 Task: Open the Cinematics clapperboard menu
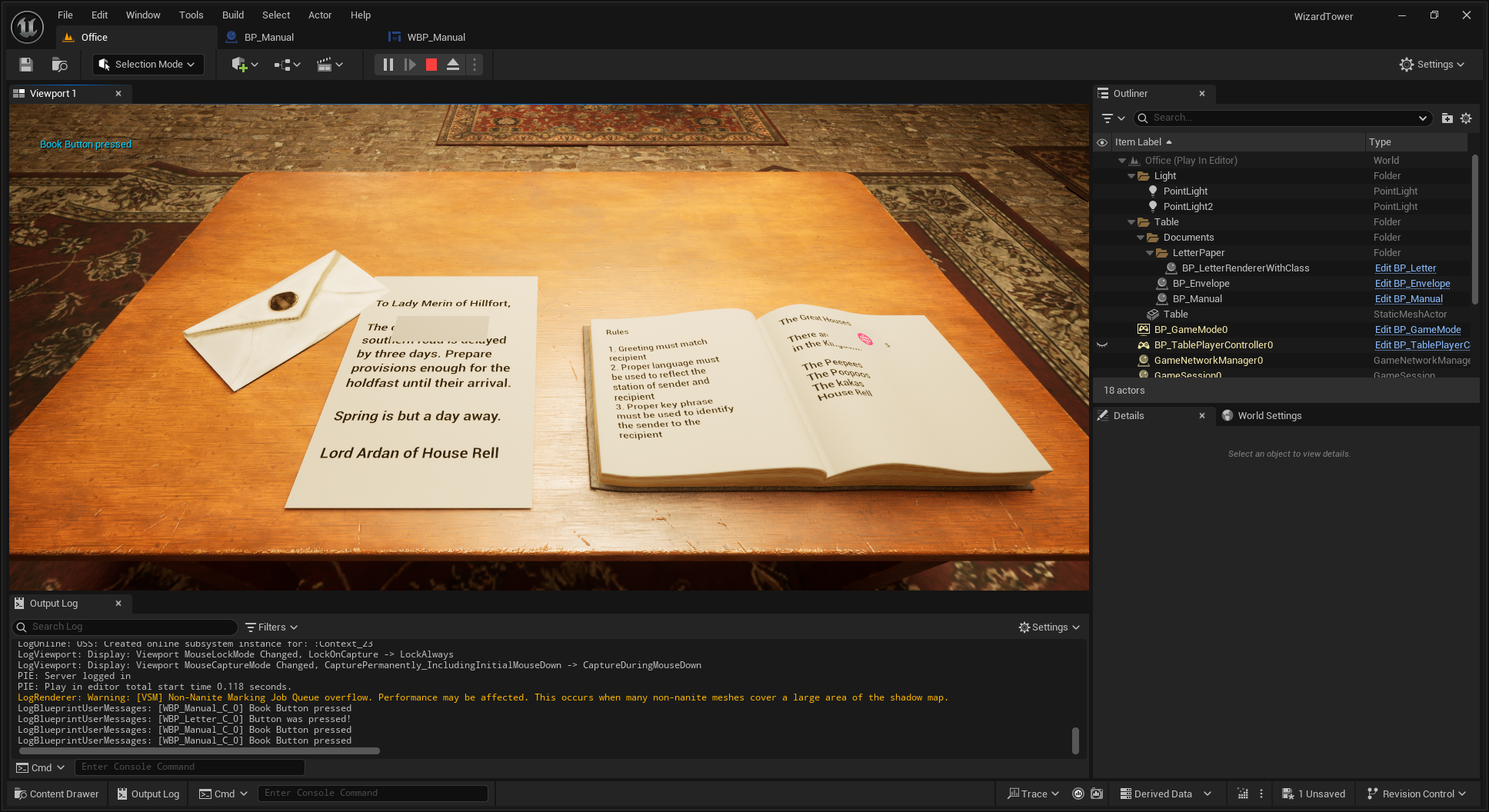point(329,65)
